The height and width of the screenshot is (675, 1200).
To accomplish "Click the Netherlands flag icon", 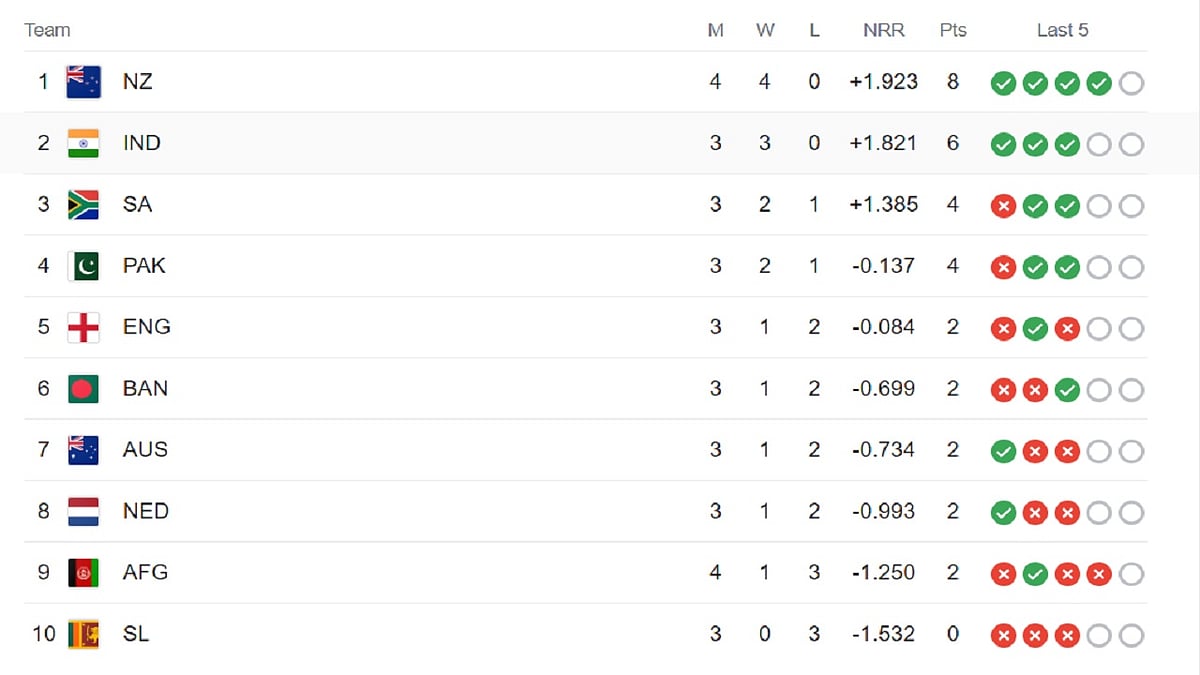I will coord(84,511).
